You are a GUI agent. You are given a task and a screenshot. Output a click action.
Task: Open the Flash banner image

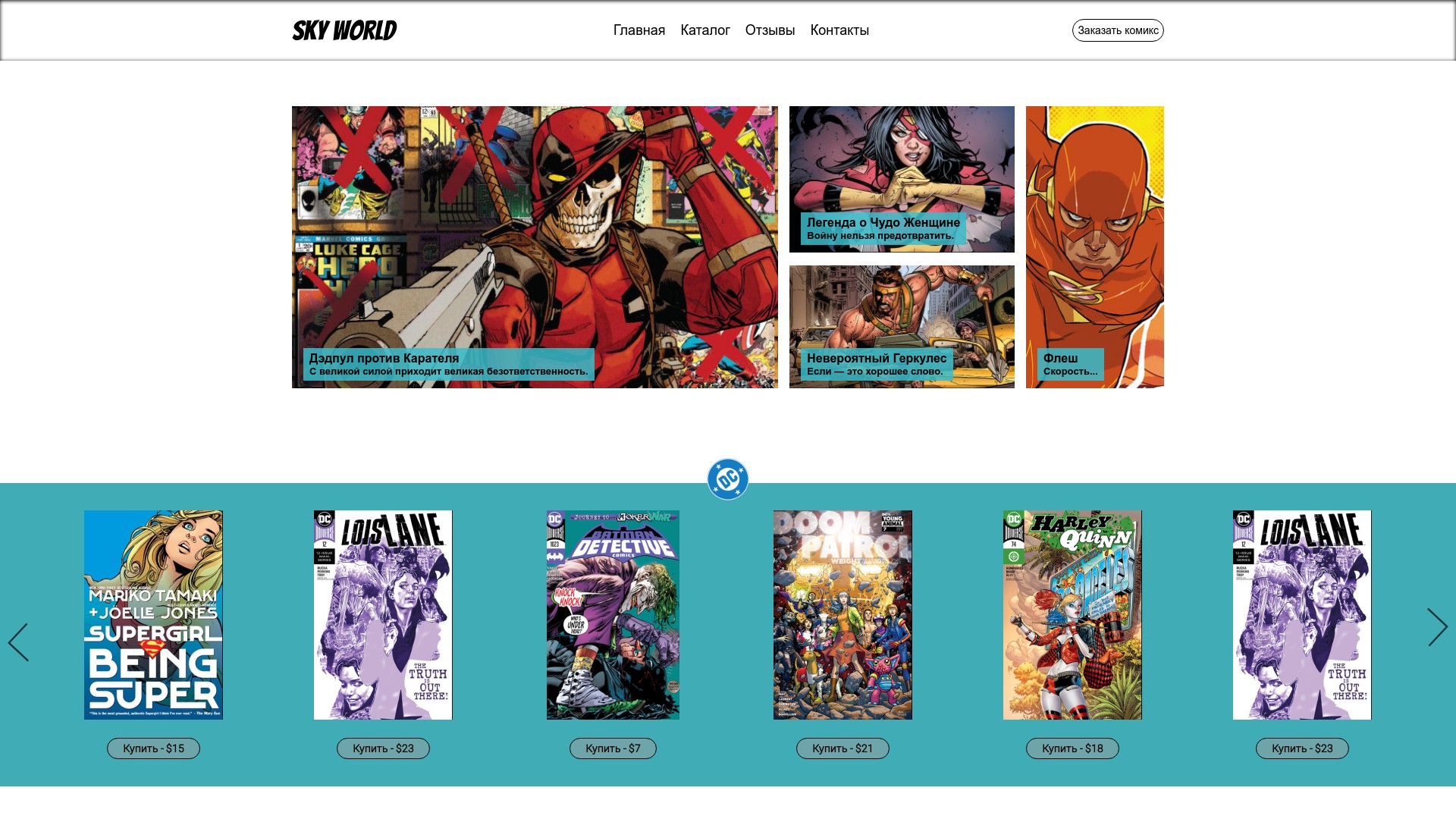click(x=1095, y=247)
